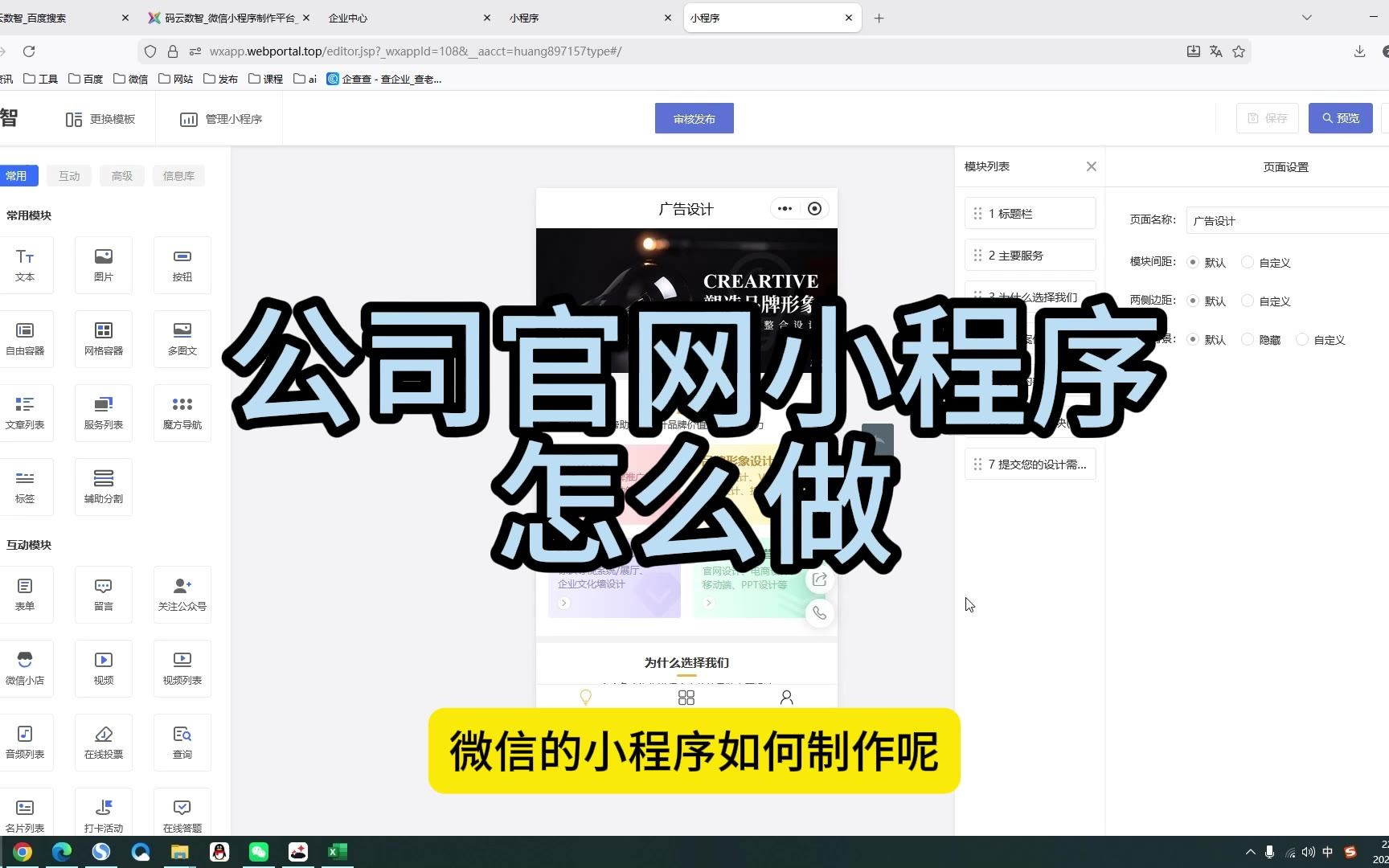Screen dimensions: 1389x868
Task: Add the 服务列表 service list module
Action: (x=104, y=413)
